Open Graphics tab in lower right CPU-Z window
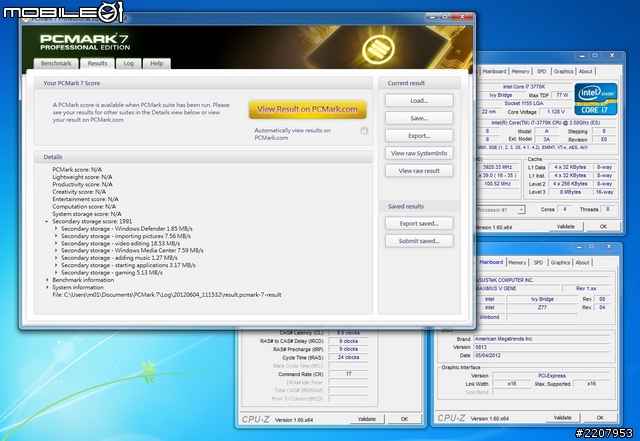This screenshot has height=441, width=640. [560, 263]
